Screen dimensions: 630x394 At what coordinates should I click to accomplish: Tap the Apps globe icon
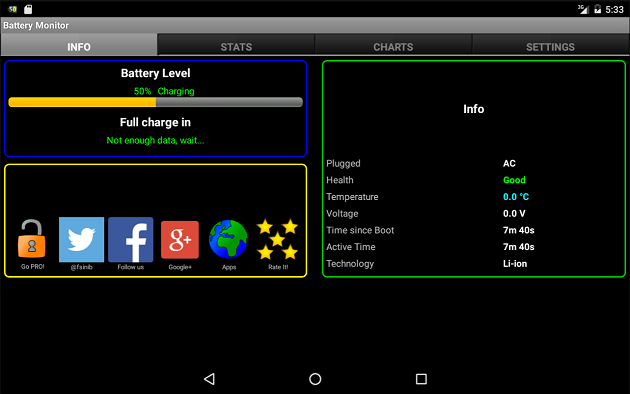[228, 239]
